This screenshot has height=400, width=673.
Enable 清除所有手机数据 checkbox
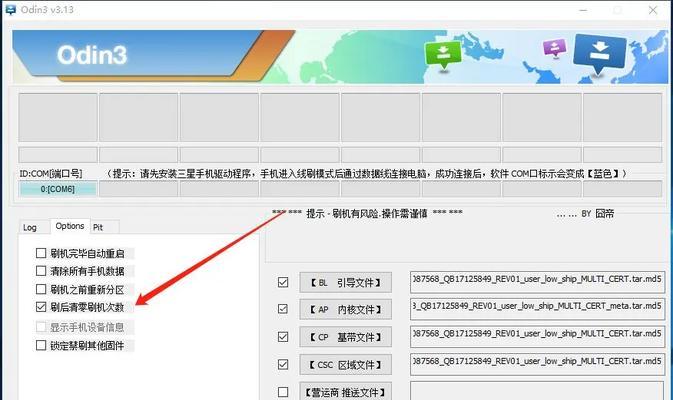tap(41, 271)
